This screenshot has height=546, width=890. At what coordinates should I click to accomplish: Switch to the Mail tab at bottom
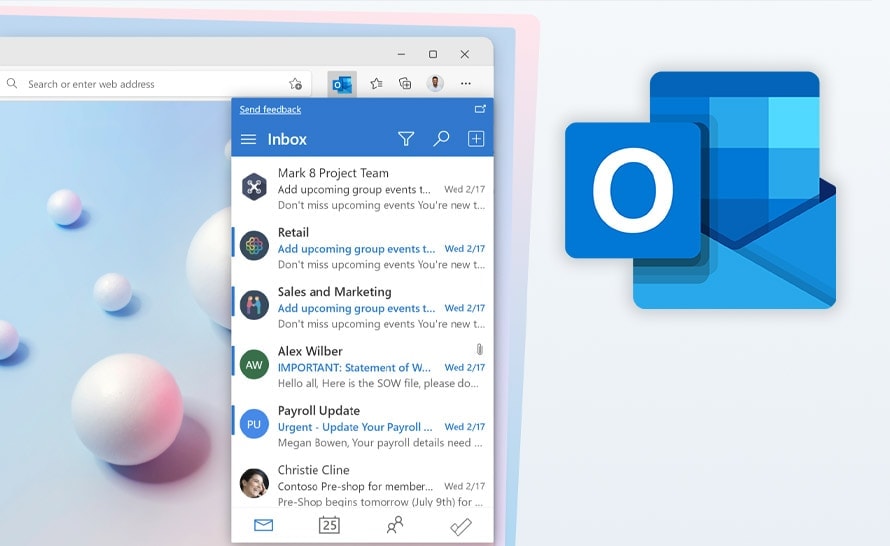[x=263, y=526]
